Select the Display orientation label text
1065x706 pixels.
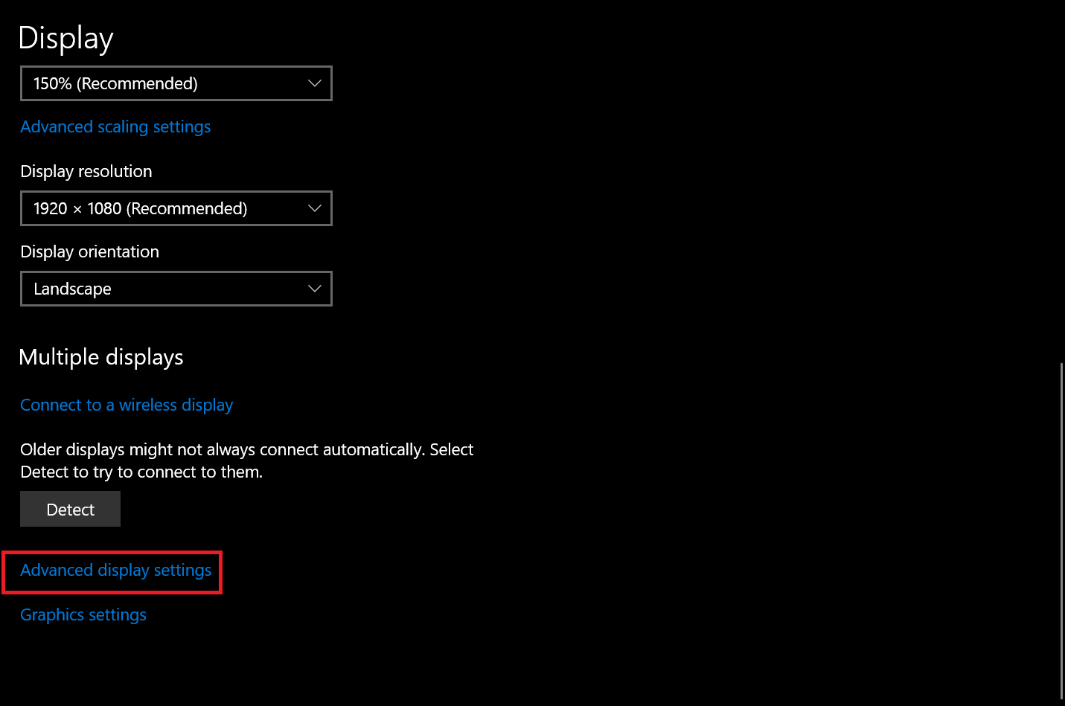89,251
